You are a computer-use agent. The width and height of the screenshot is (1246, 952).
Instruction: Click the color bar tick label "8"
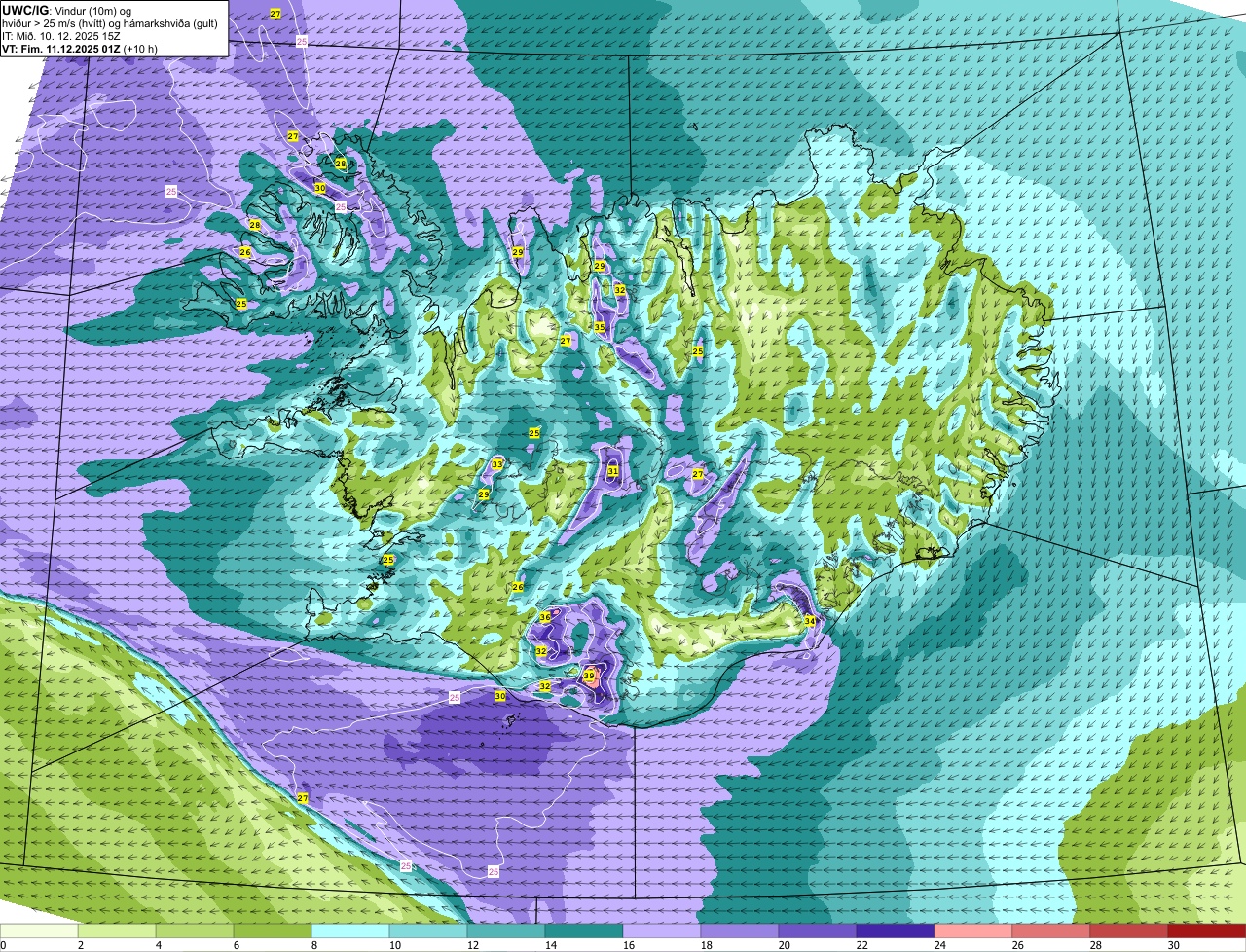314,945
